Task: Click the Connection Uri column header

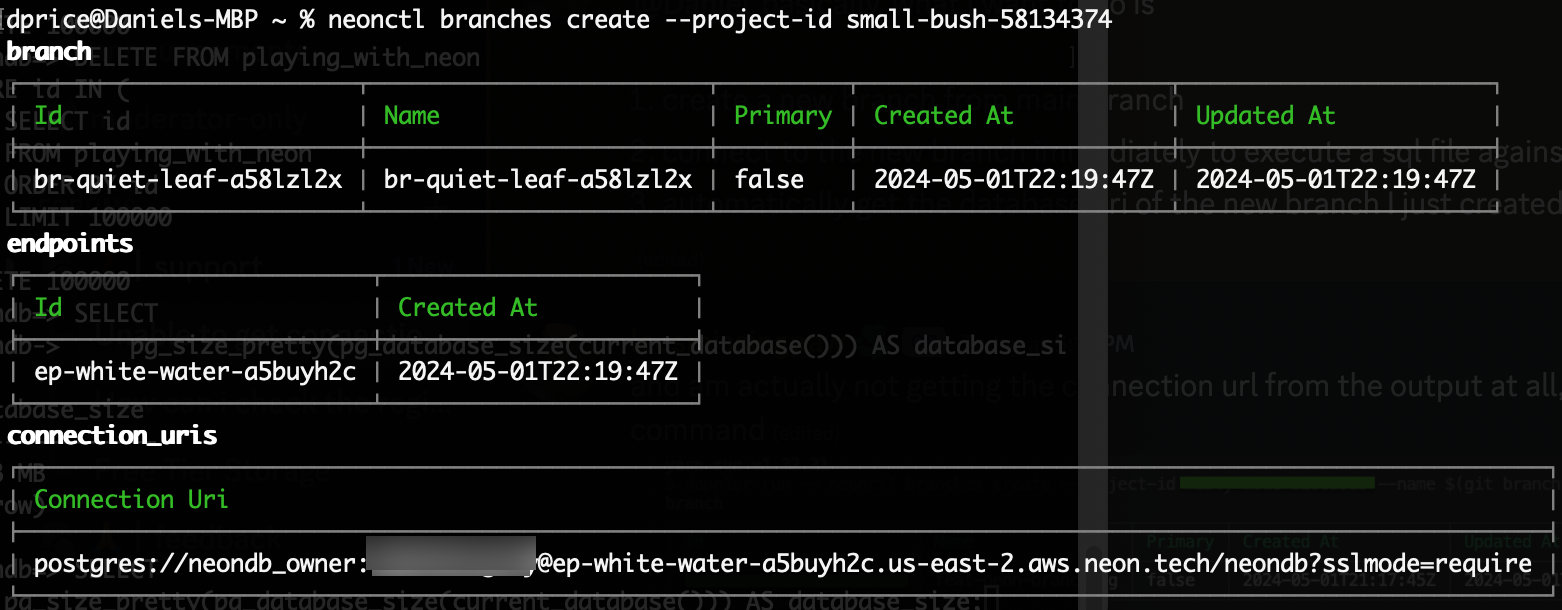Action: [132, 499]
